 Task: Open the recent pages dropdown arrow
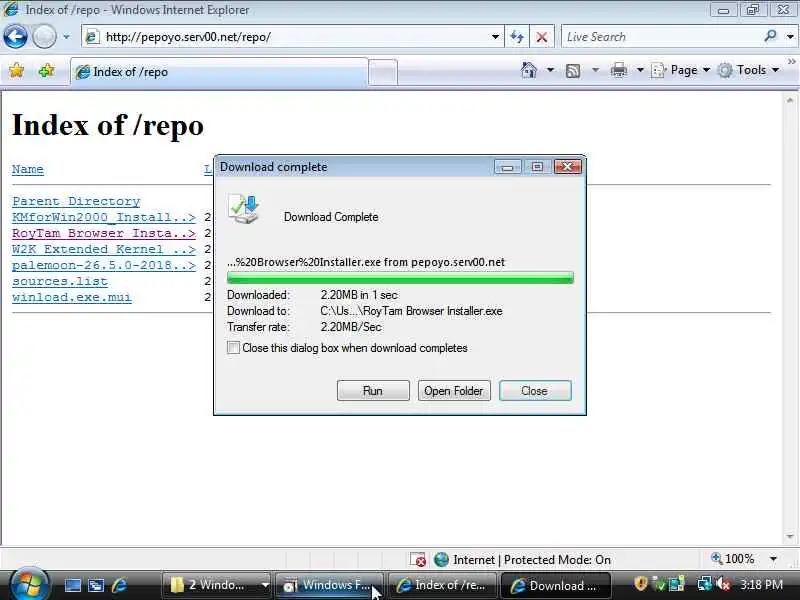66,37
